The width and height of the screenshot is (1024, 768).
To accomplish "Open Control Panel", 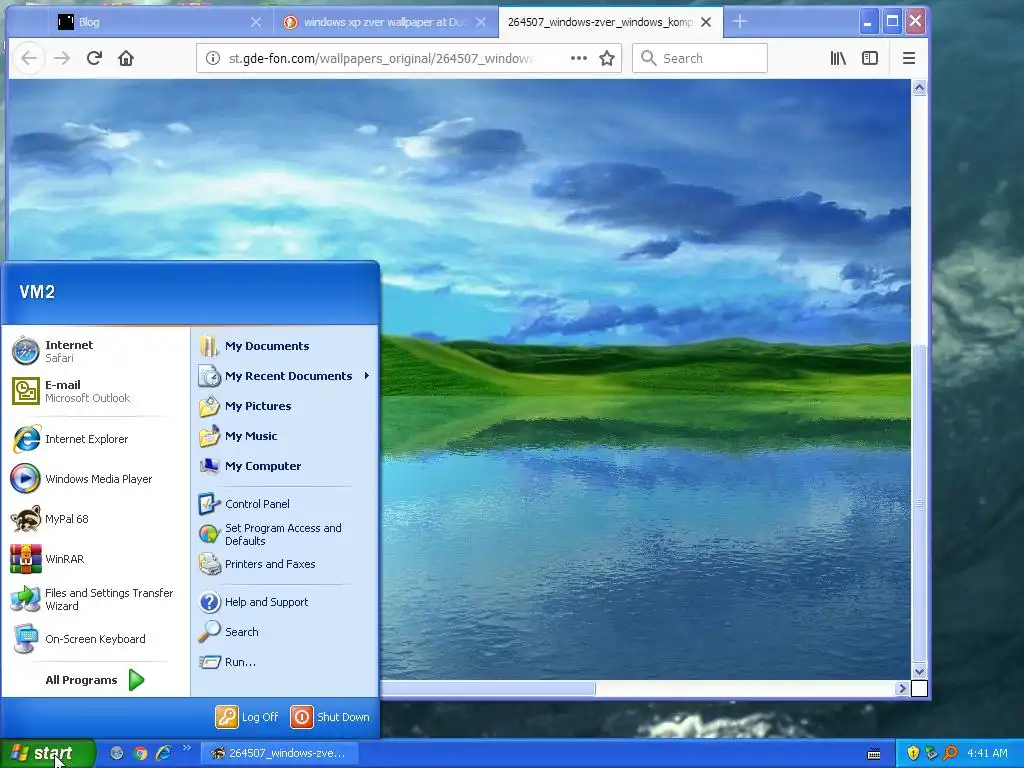I will pyautogui.click(x=285, y=504).
